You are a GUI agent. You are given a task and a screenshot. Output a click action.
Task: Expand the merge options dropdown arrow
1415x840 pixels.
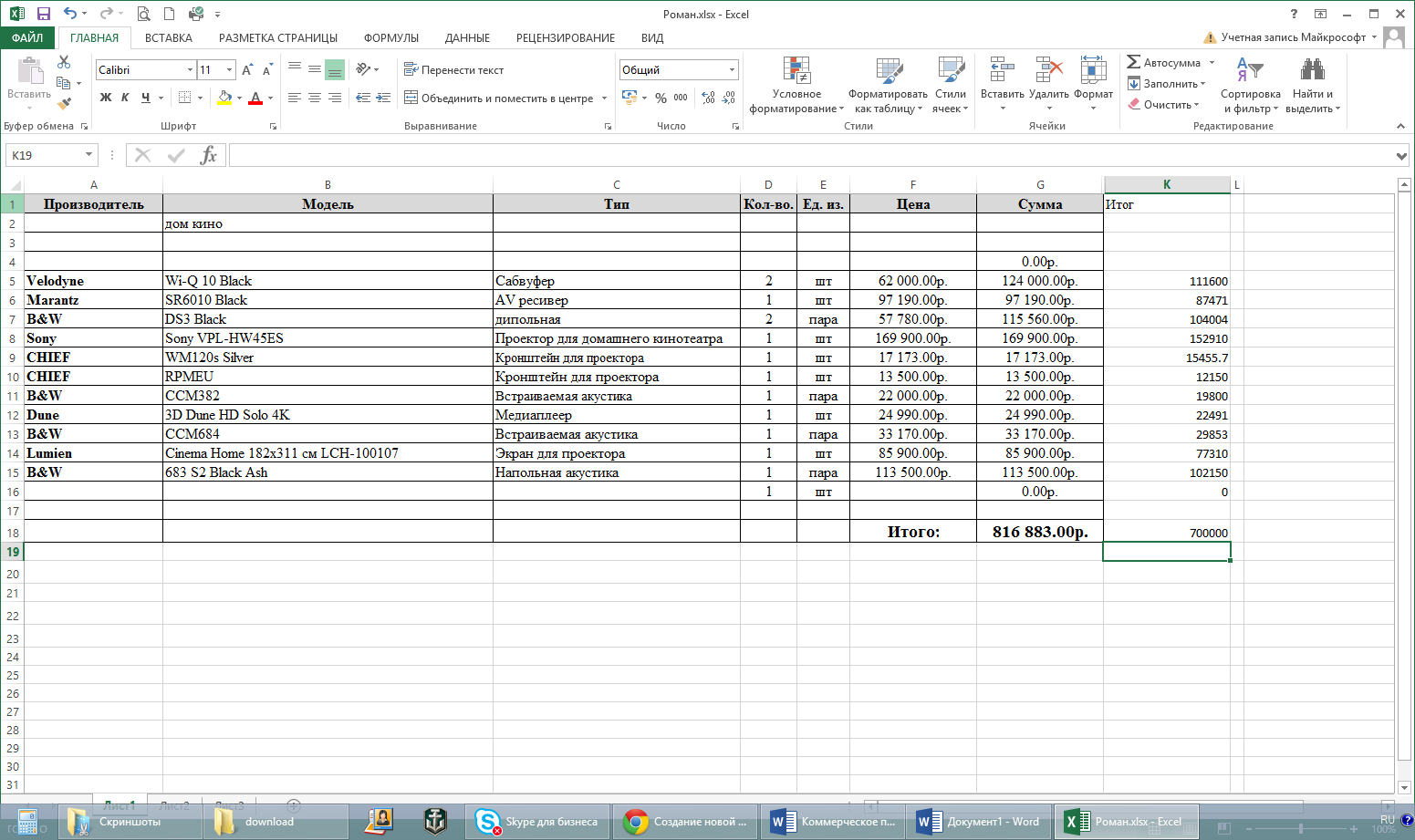point(605,98)
